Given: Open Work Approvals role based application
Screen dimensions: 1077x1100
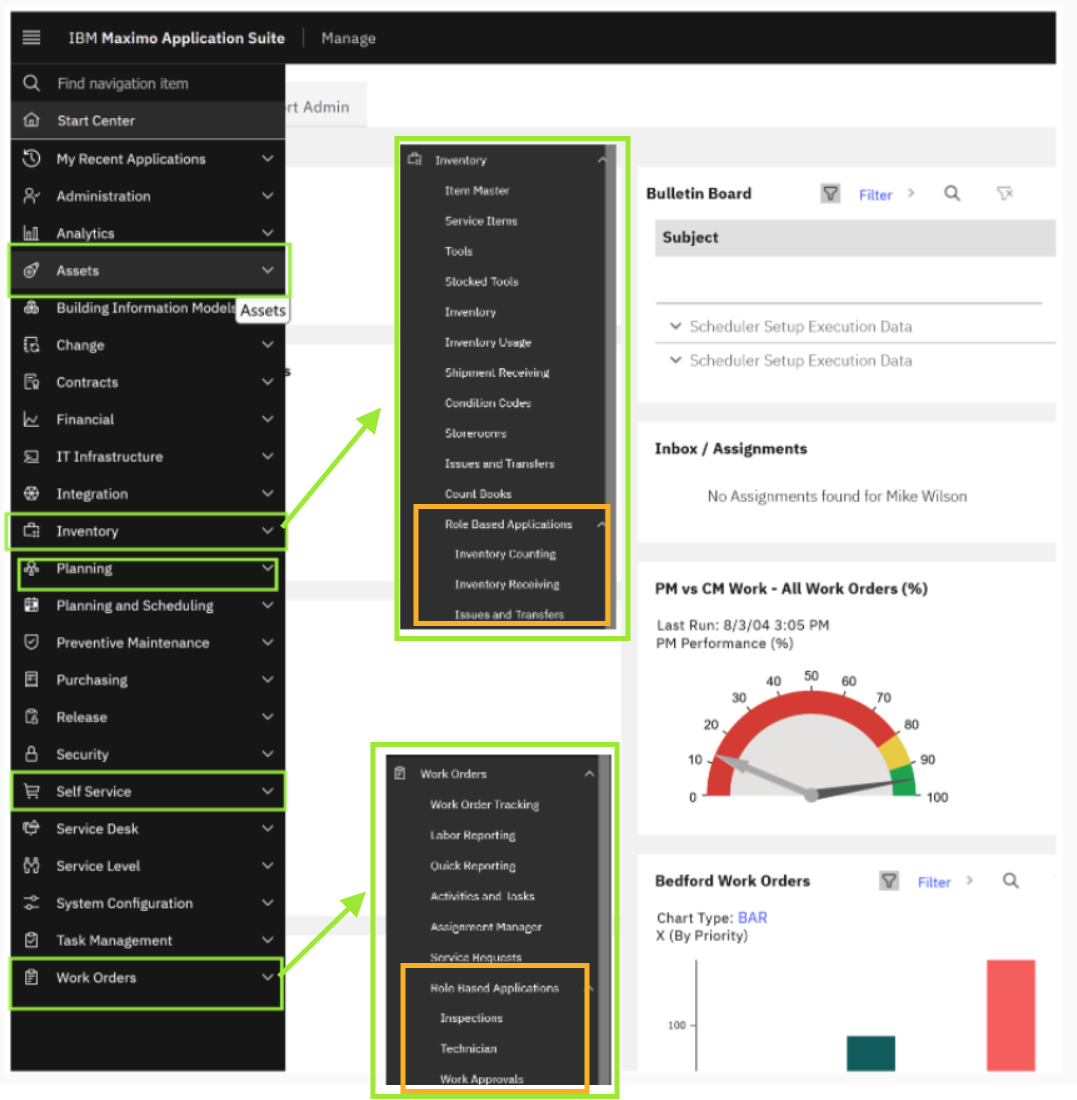Looking at the screenshot, I should point(482,1079).
